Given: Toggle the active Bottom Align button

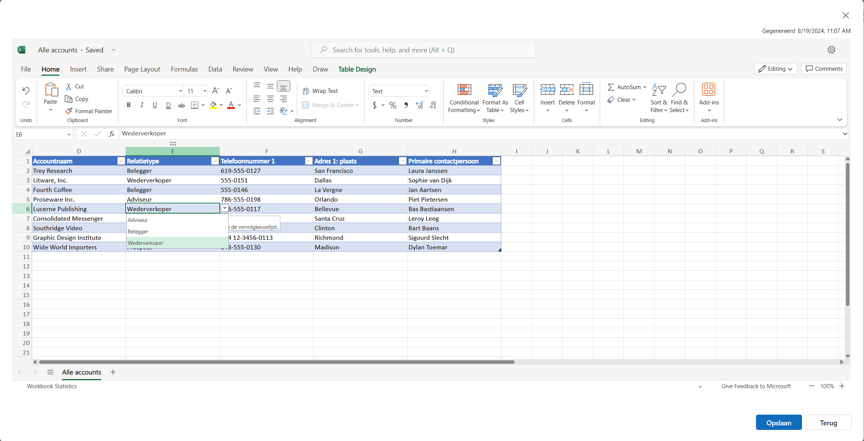Looking at the screenshot, I should point(283,85).
